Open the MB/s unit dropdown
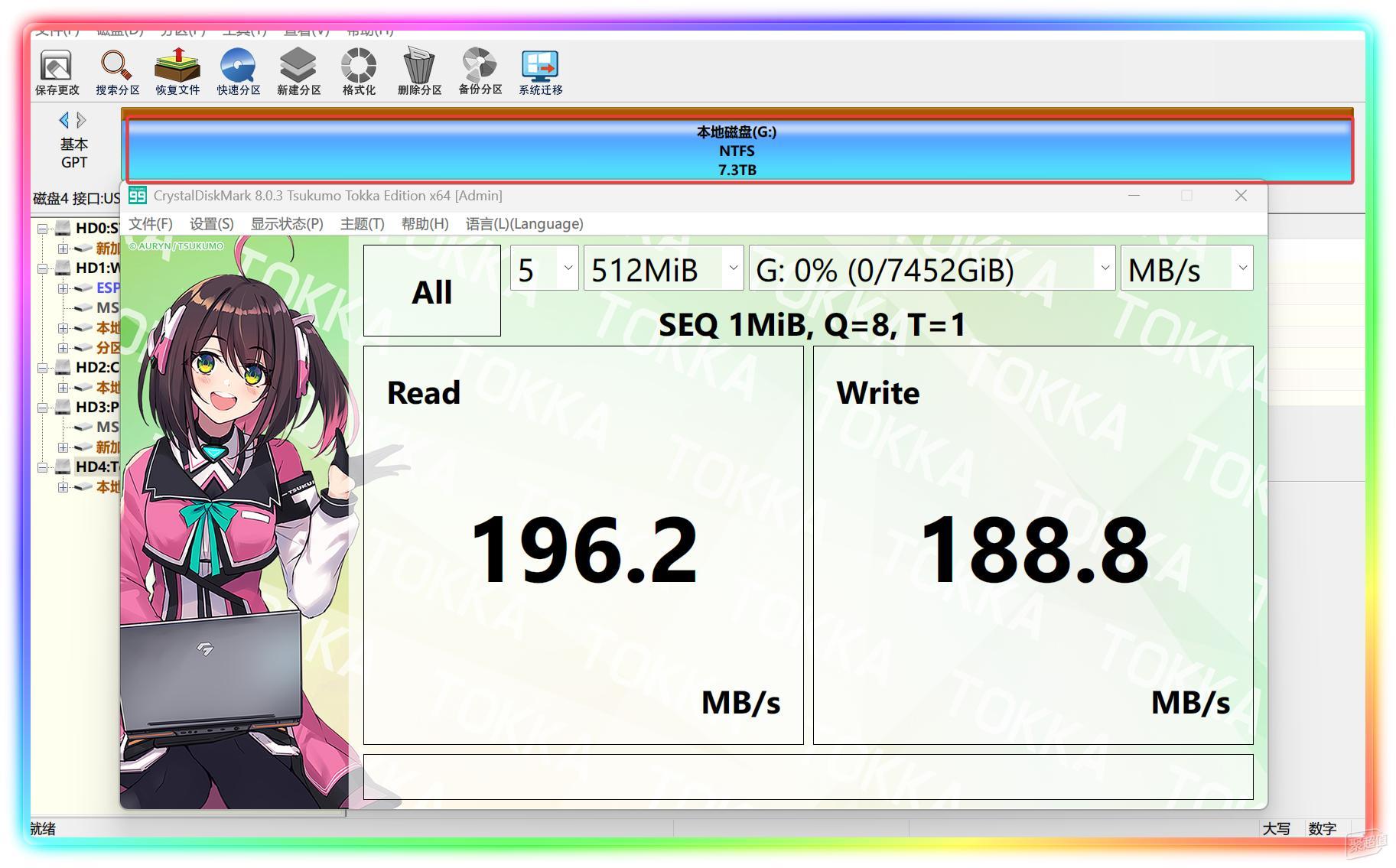This screenshot has height=868, width=1396. coord(1186,268)
